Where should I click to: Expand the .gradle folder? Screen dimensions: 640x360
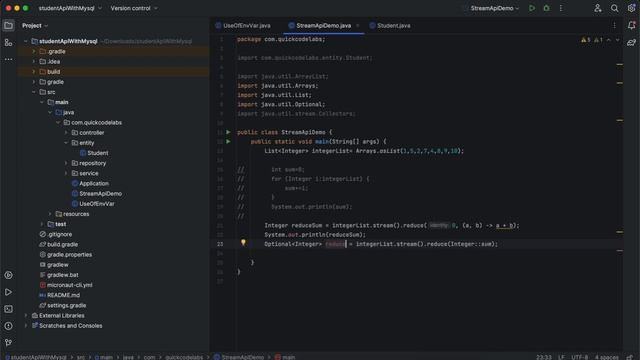(x=34, y=51)
